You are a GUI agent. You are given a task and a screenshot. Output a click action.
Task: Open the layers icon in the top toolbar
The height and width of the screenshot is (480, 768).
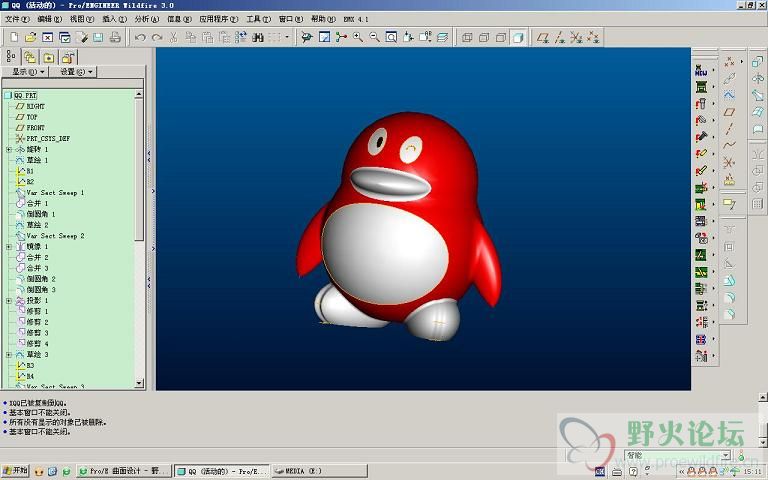pyautogui.click(x=442, y=37)
